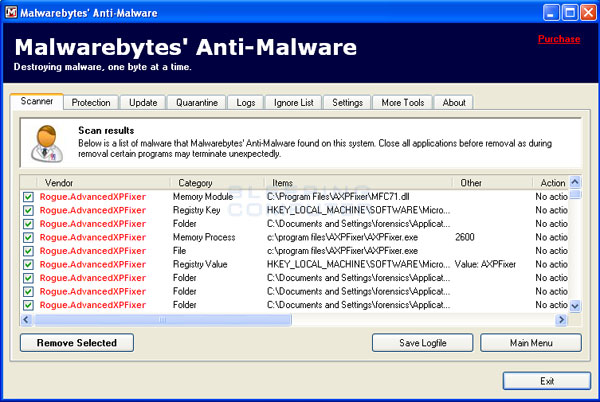
Task: Switch to the More Tools tab
Action: click(x=403, y=103)
